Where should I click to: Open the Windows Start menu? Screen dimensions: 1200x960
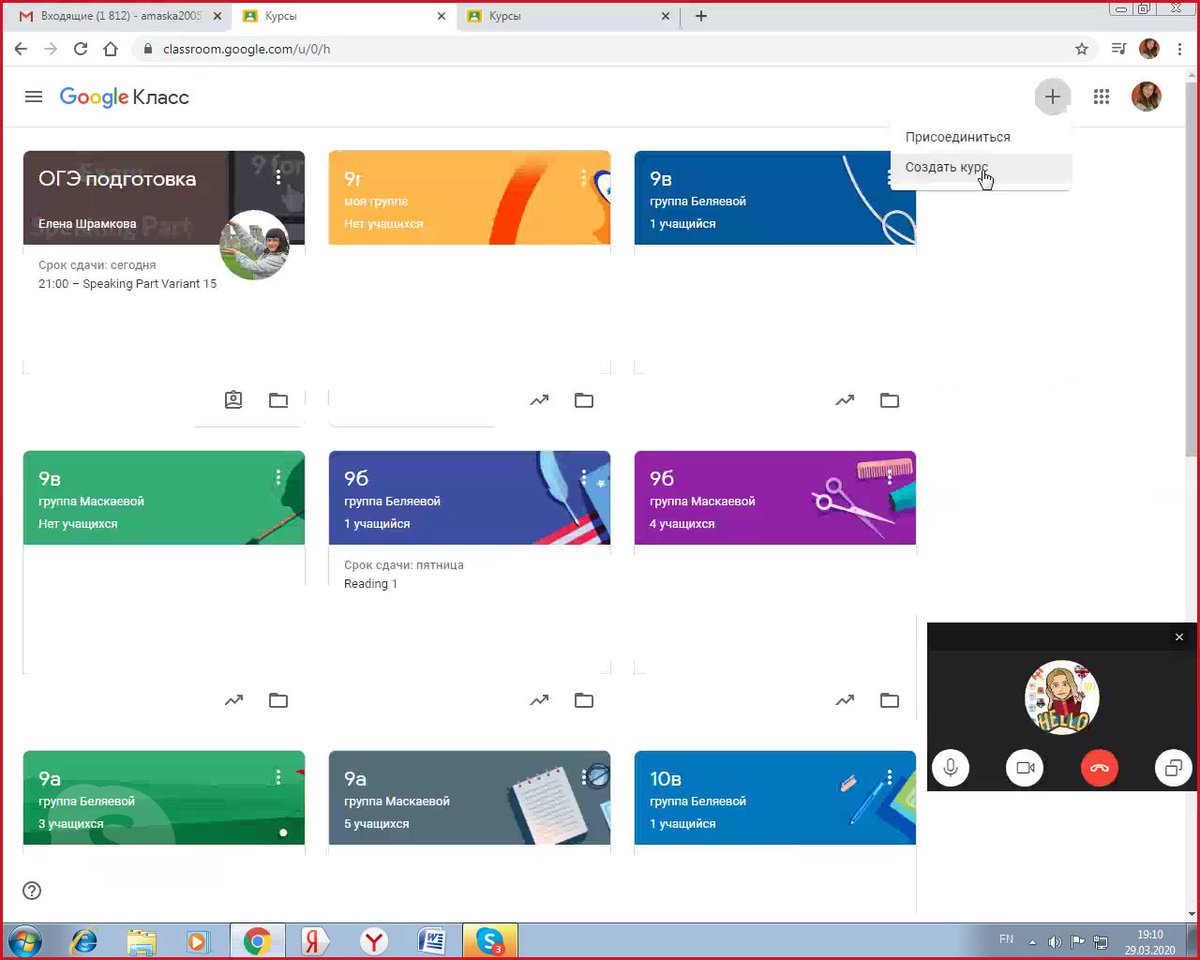tap(24, 941)
